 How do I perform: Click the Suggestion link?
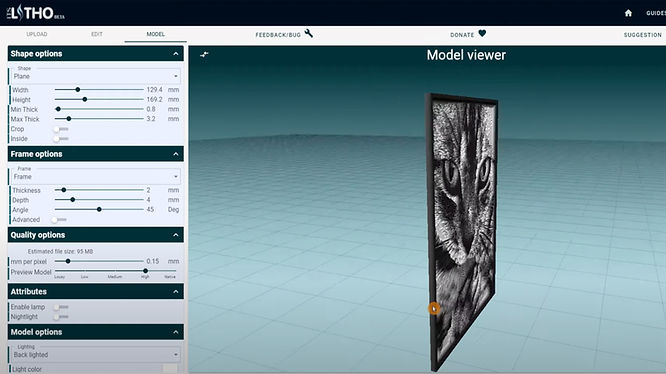pyautogui.click(x=643, y=35)
